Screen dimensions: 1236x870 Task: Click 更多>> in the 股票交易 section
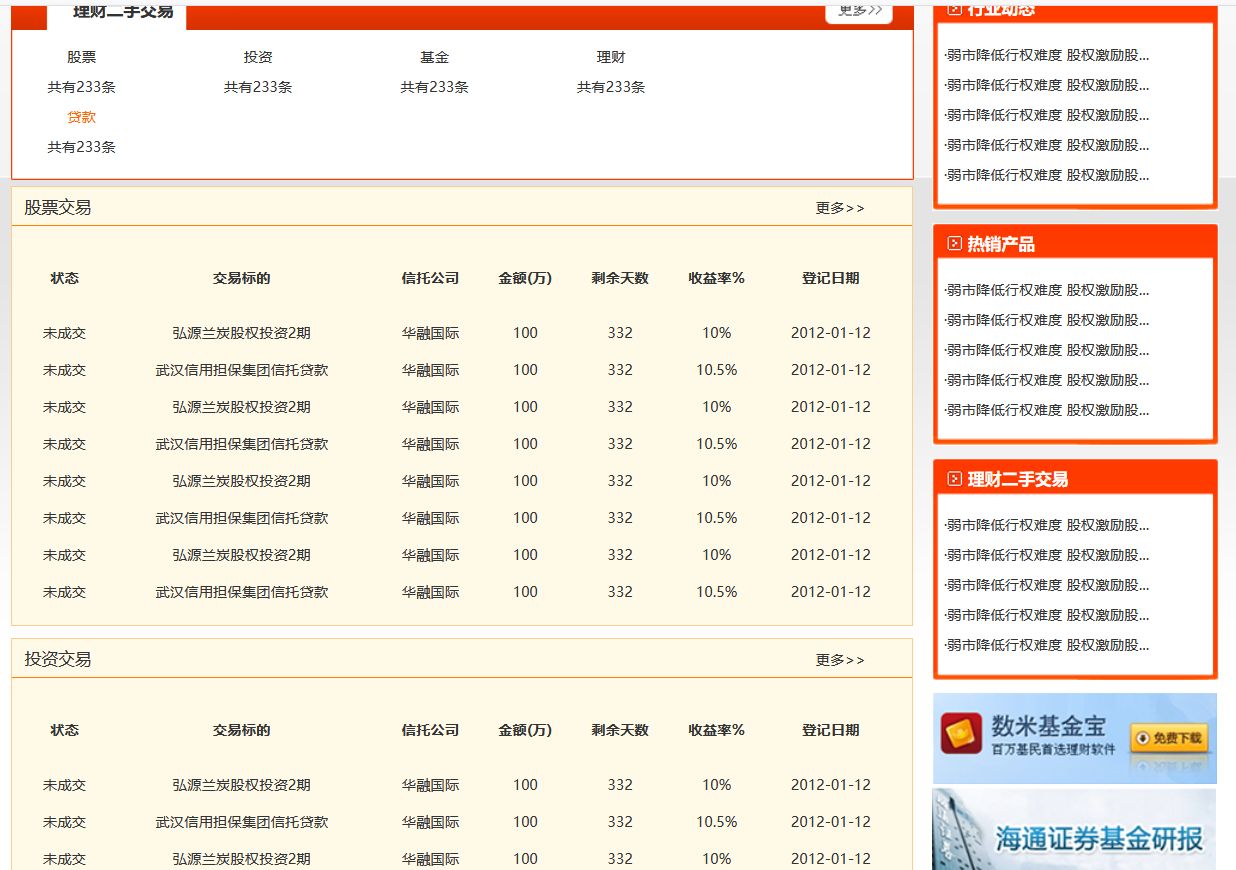point(840,208)
